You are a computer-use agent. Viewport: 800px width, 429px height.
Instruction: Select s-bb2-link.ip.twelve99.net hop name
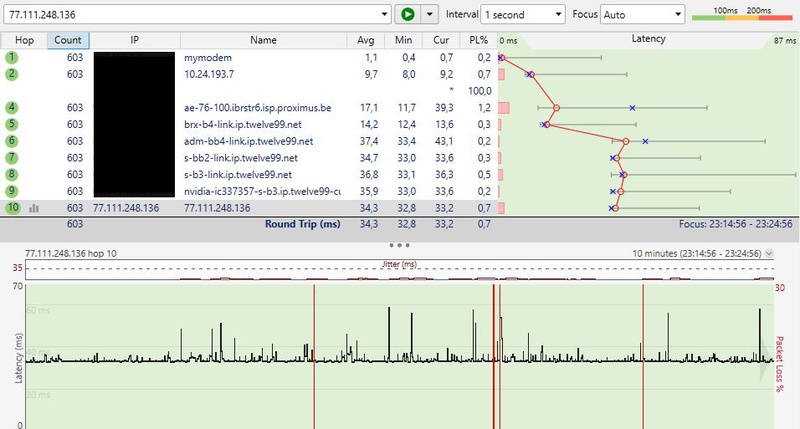coord(241,158)
